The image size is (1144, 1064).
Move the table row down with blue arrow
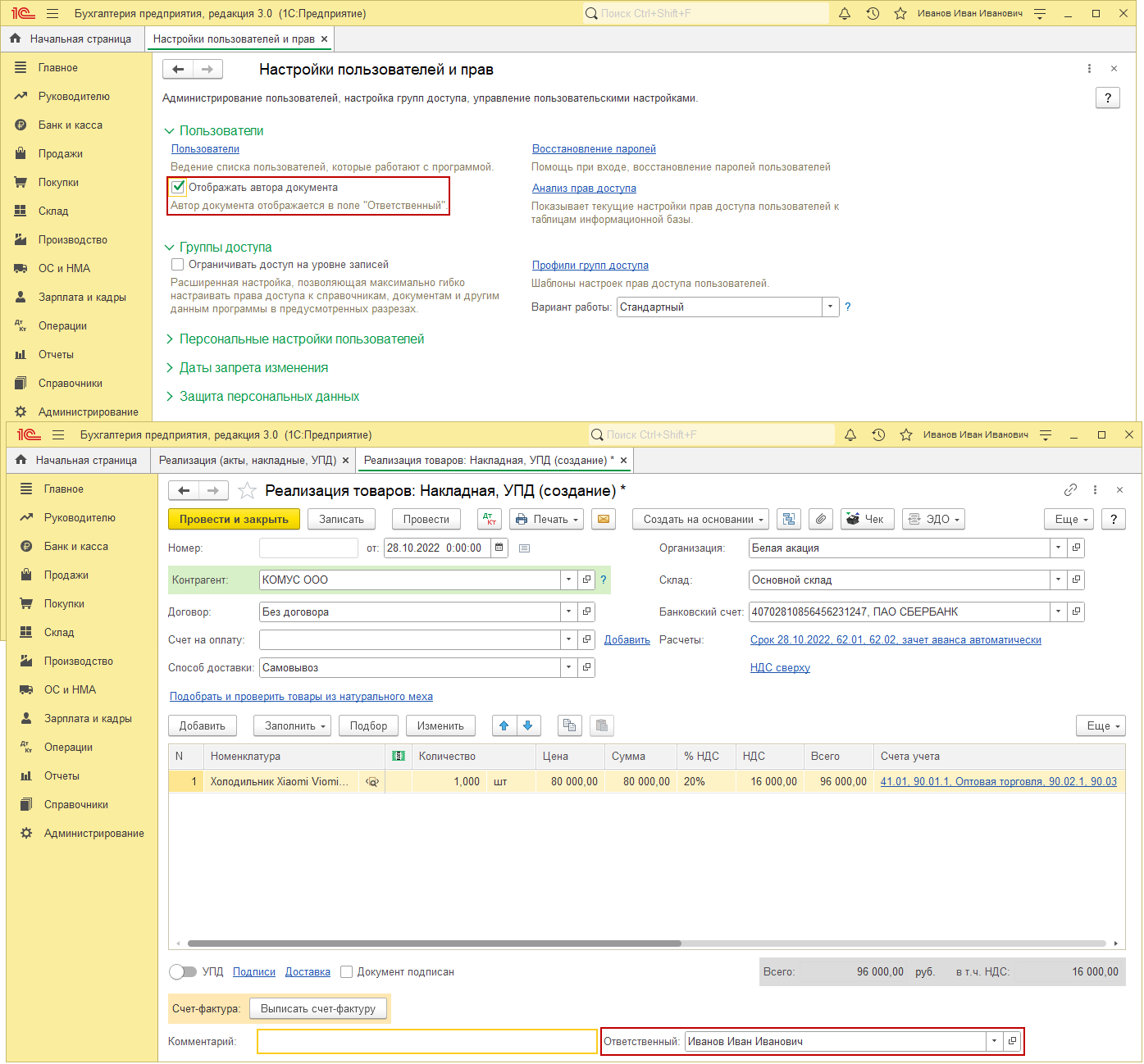(x=527, y=725)
